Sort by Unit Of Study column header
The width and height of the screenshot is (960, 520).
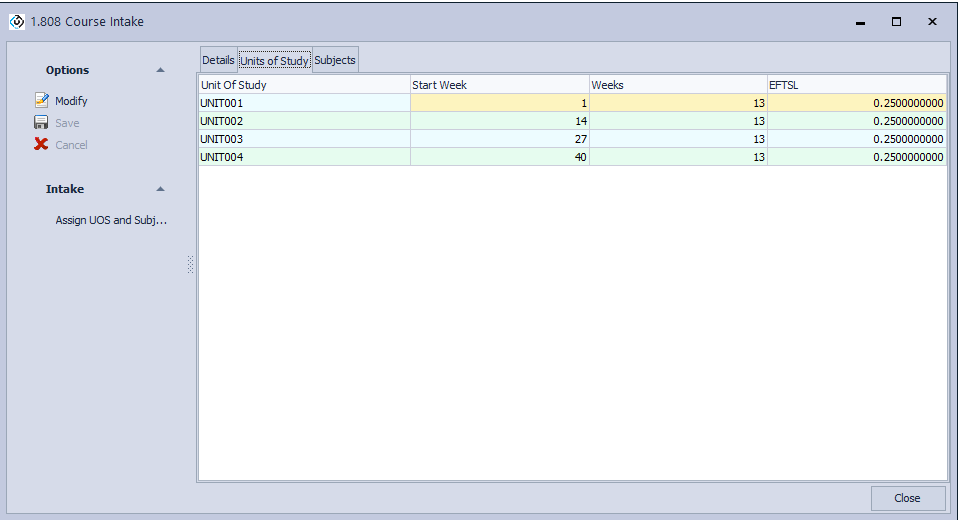304,85
